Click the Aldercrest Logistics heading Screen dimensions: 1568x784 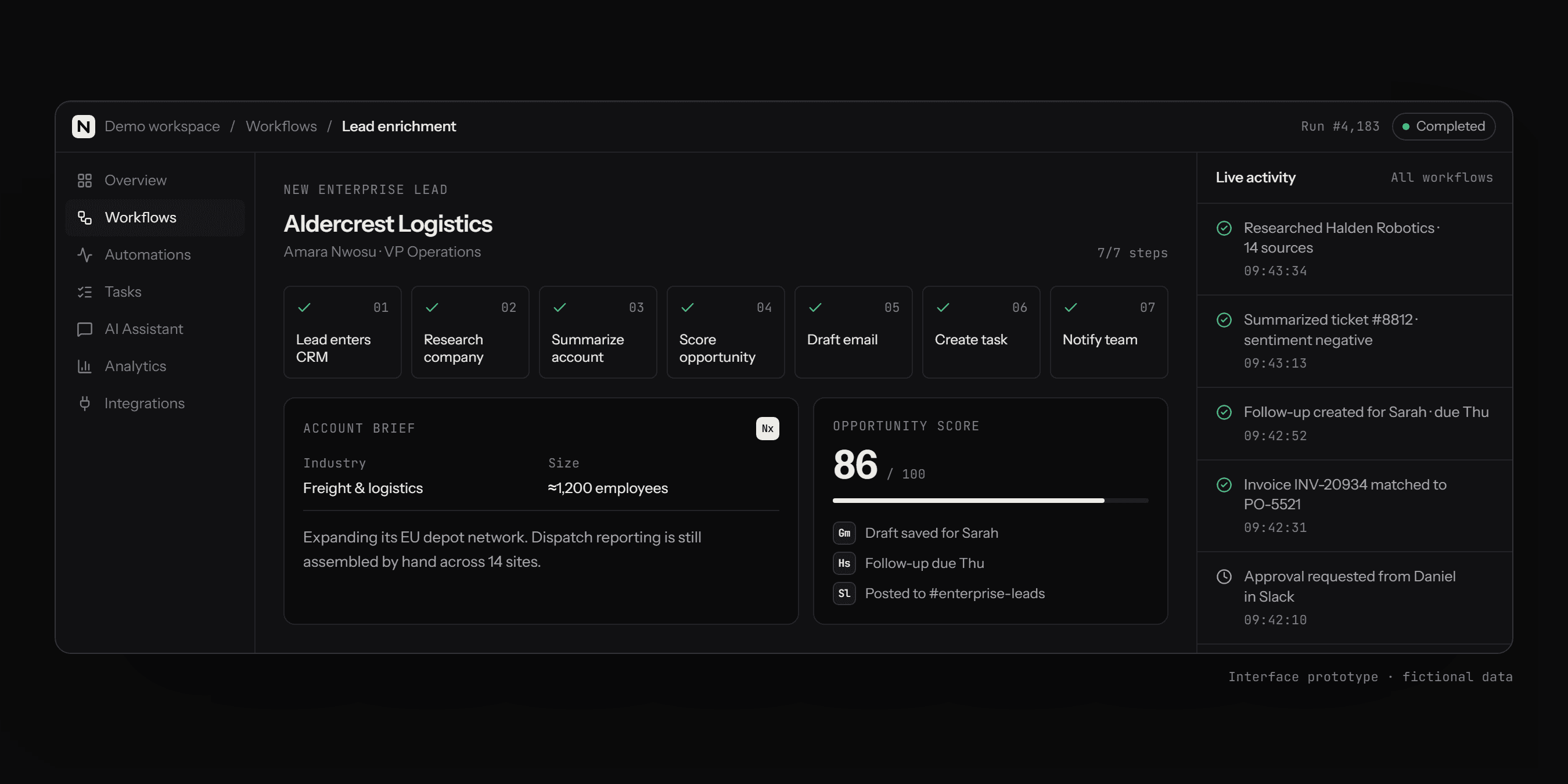[388, 224]
